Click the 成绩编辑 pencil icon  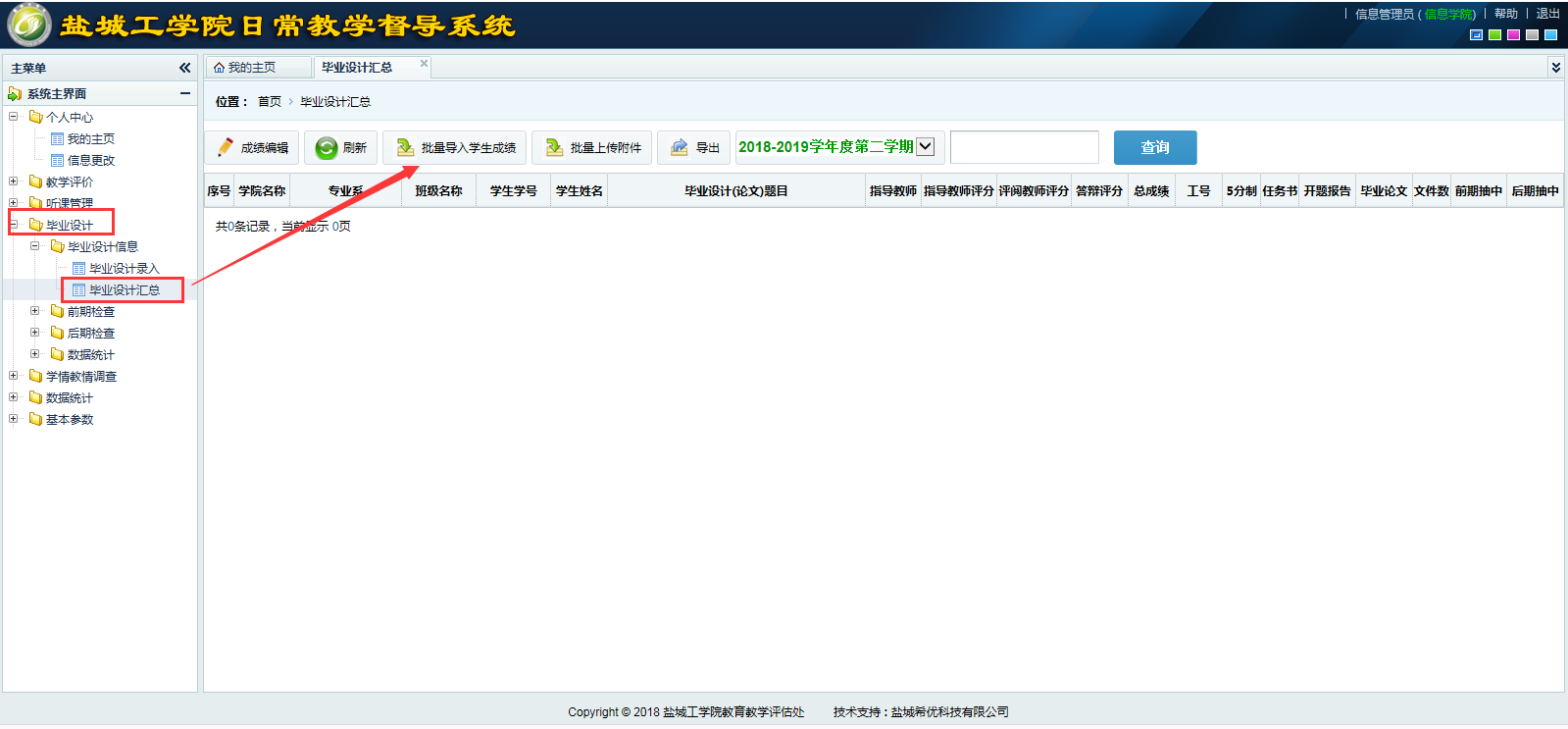click(x=226, y=147)
